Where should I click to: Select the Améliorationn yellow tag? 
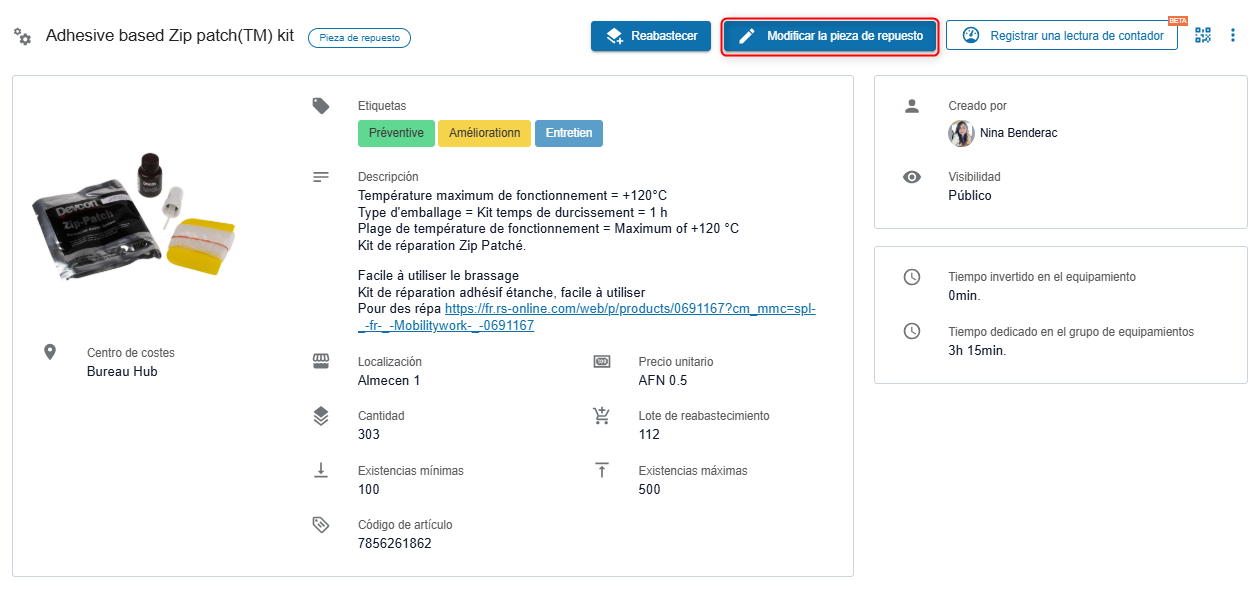(484, 133)
